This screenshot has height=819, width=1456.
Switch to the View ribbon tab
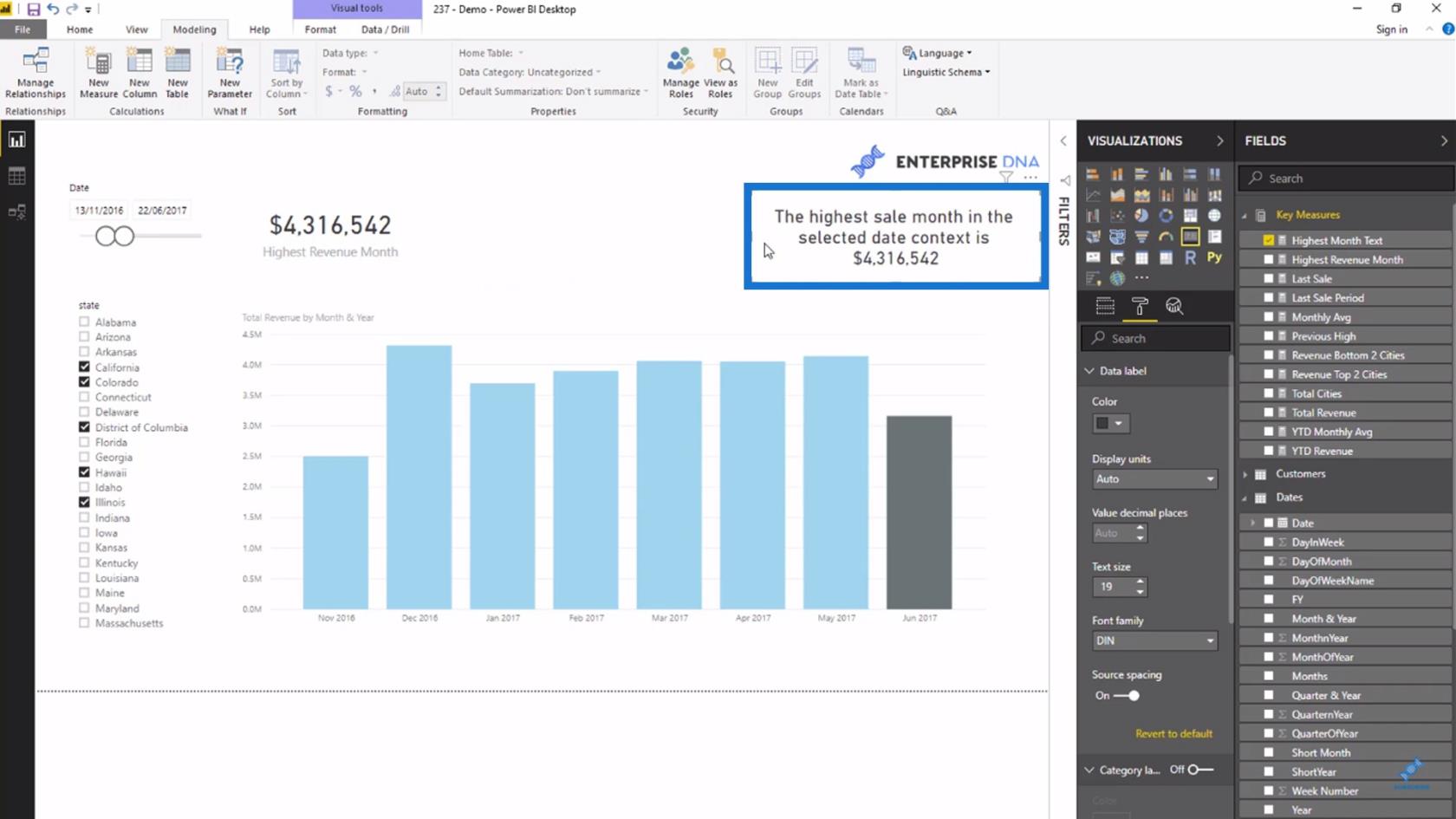point(137,29)
